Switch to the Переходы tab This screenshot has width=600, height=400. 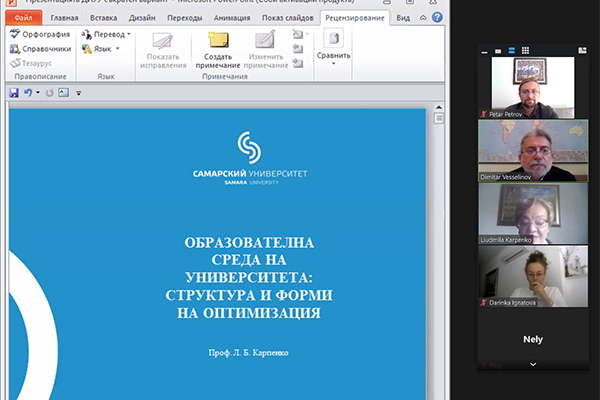tap(184, 18)
